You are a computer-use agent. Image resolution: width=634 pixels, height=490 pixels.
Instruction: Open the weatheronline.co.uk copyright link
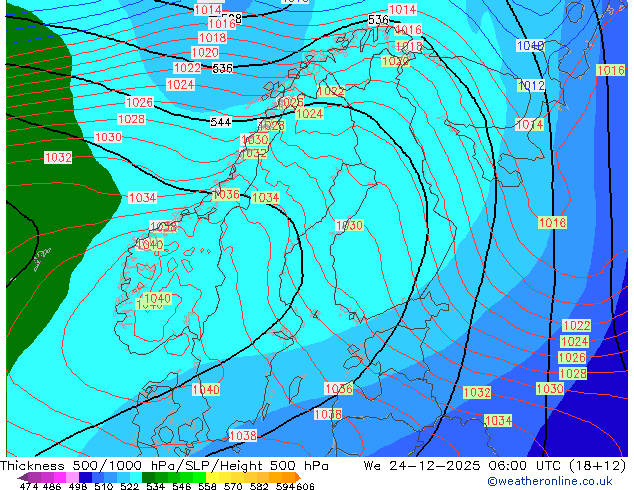click(550, 482)
